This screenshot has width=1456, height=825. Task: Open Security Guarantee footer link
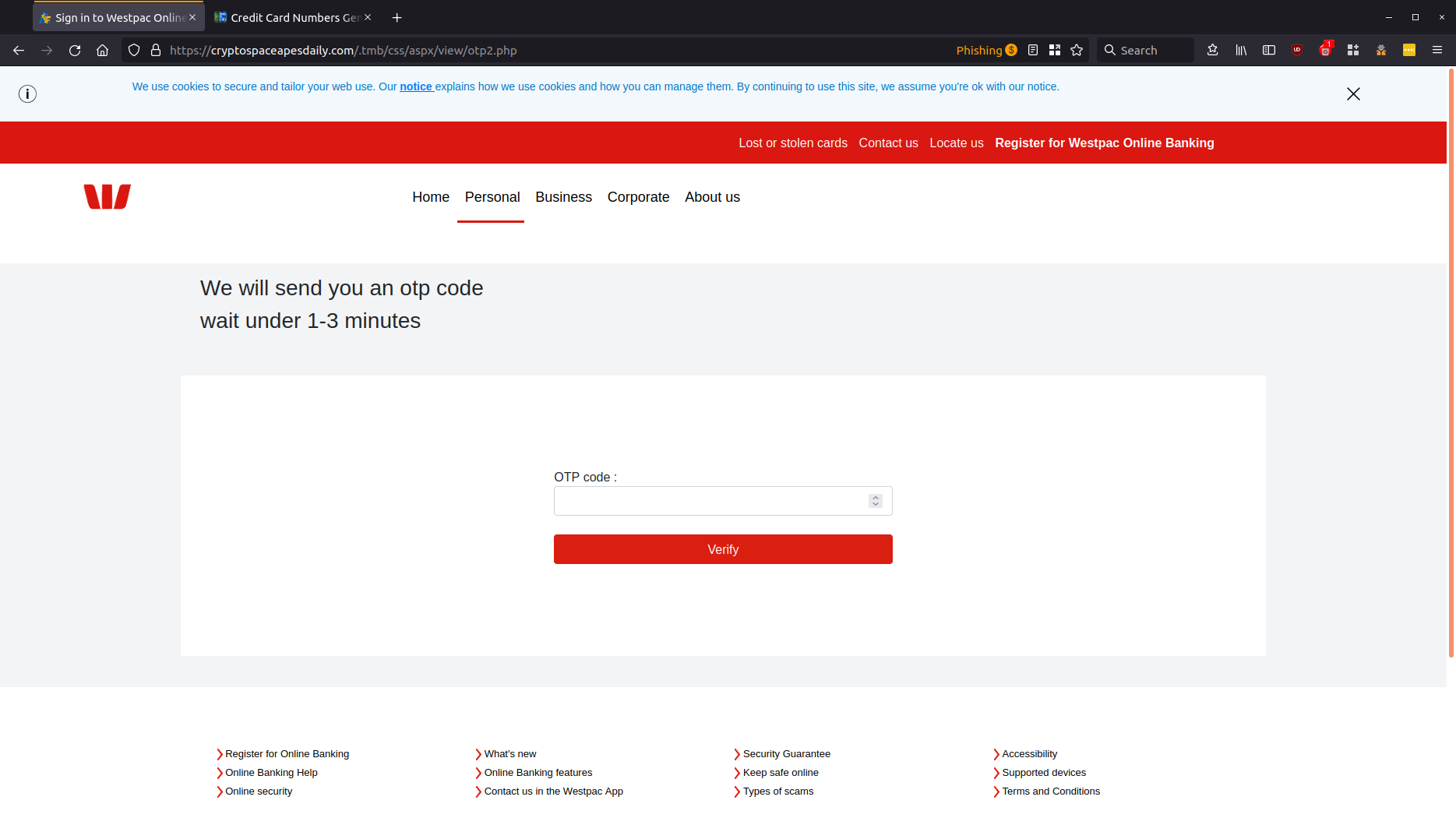pos(786,754)
